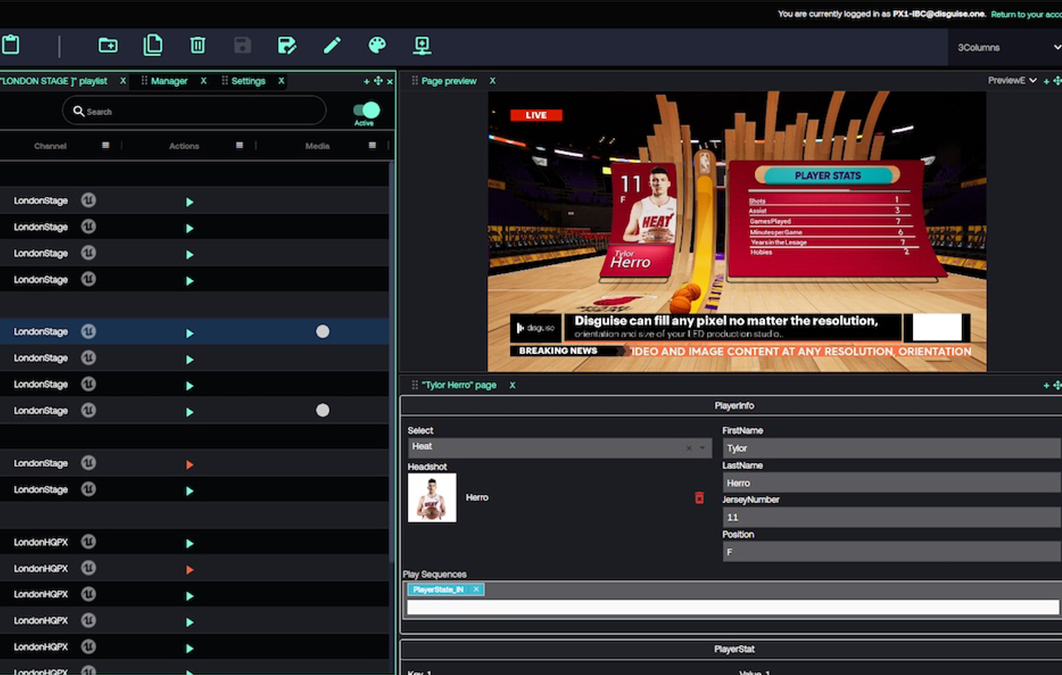Click the "Herro" label beside the headshot
The width and height of the screenshot is (1062, 675).
coord(477,497)
